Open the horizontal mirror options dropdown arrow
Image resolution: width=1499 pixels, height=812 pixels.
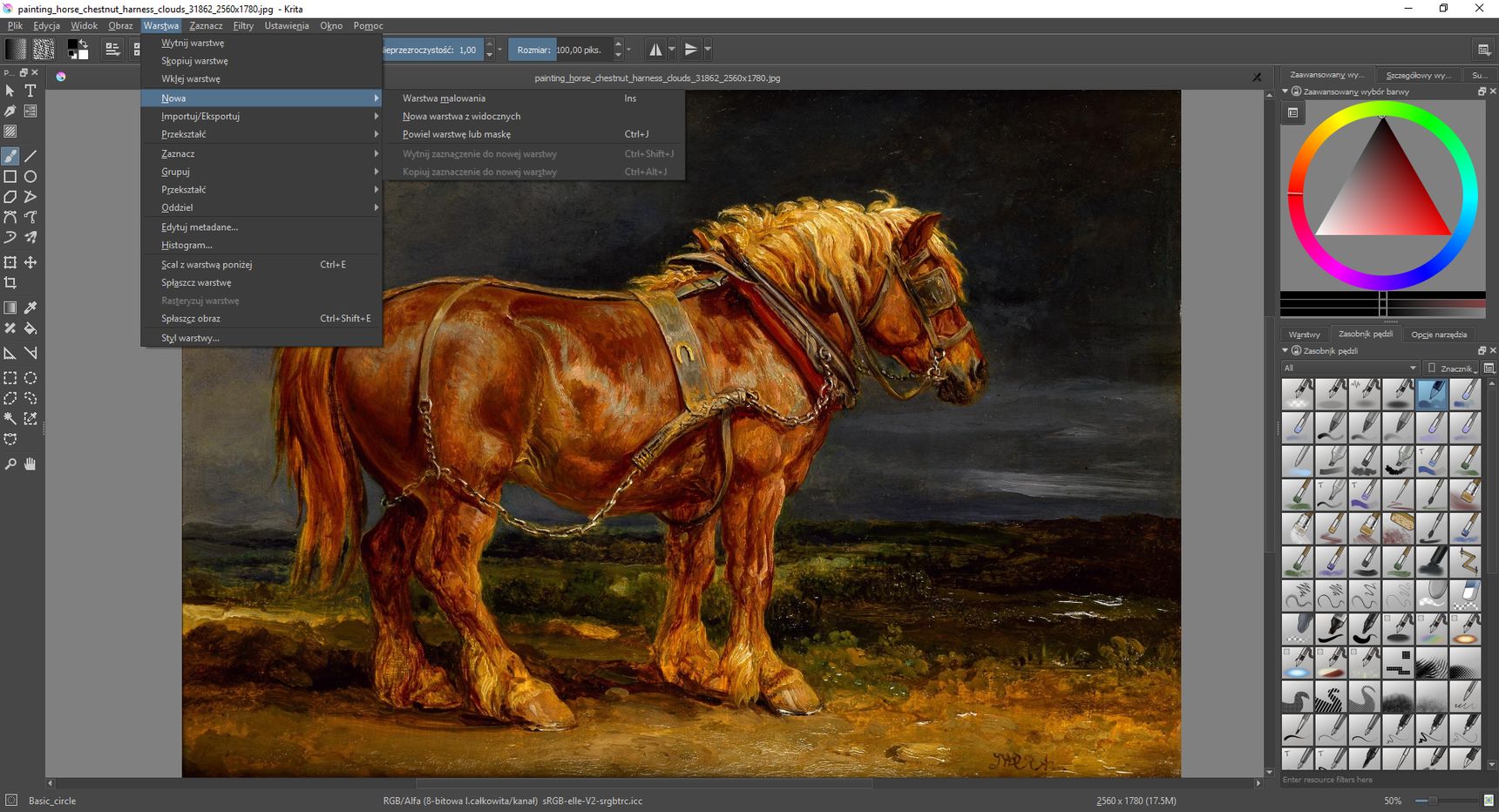[671, 50]
